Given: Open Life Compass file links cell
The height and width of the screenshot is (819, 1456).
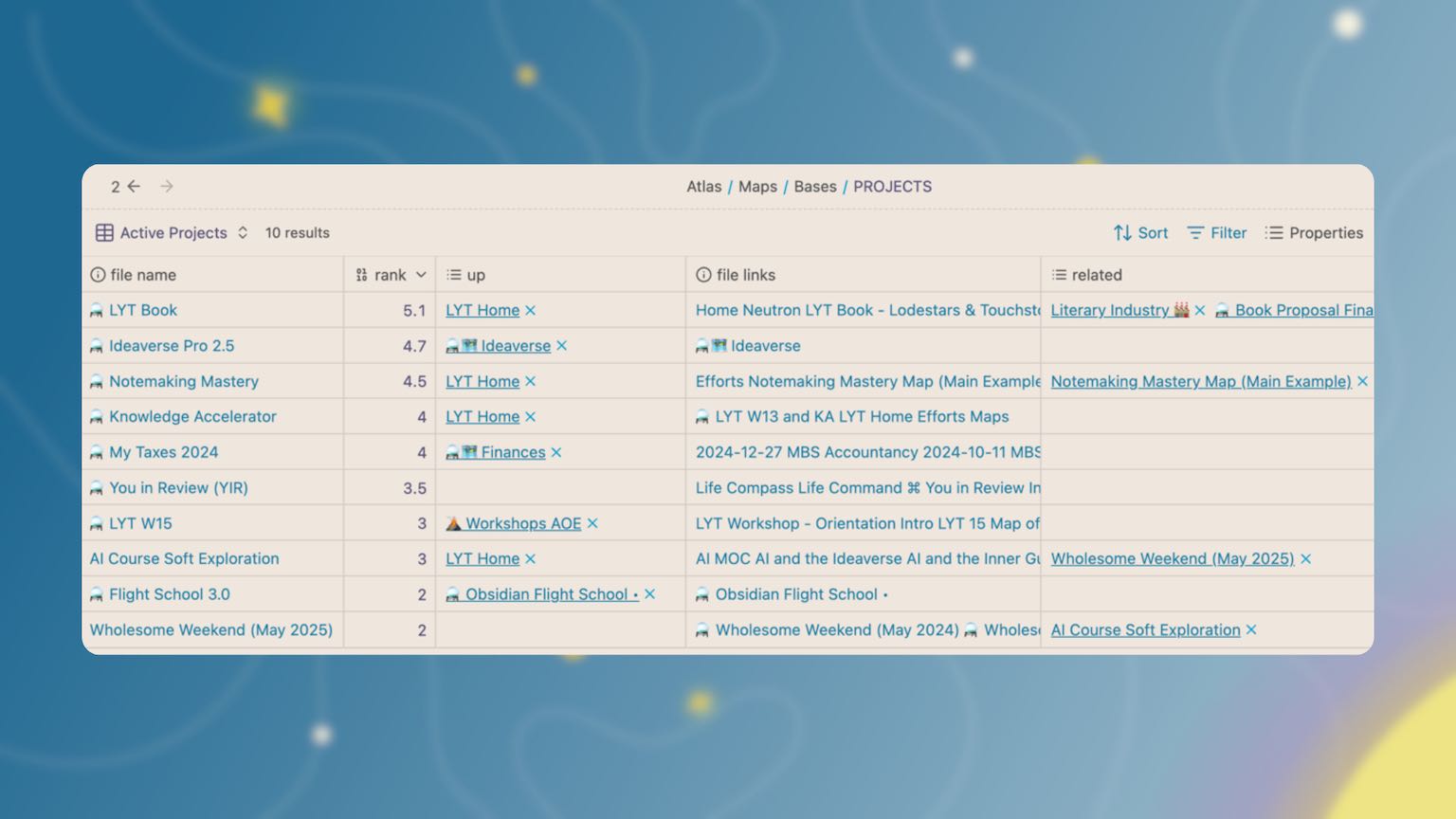Looking at the screenshot, I should tap(863, 488).
